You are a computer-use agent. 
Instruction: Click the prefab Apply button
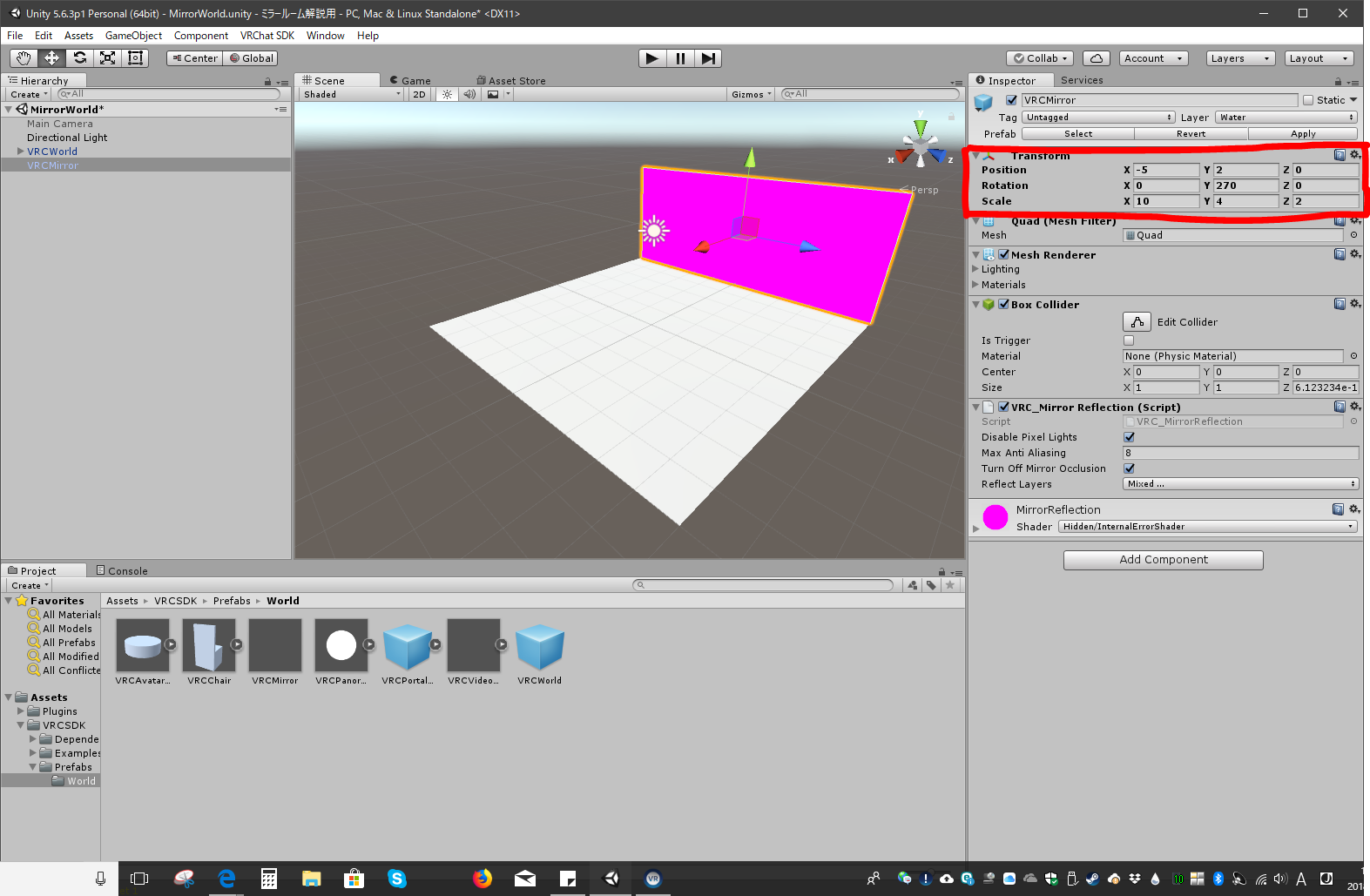pos(1303,134)
